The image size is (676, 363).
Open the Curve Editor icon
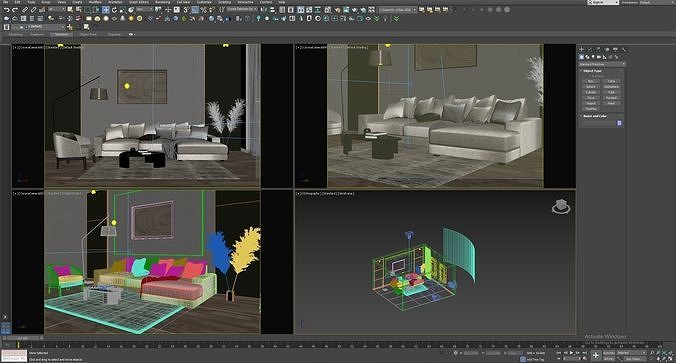pos(309,9)
